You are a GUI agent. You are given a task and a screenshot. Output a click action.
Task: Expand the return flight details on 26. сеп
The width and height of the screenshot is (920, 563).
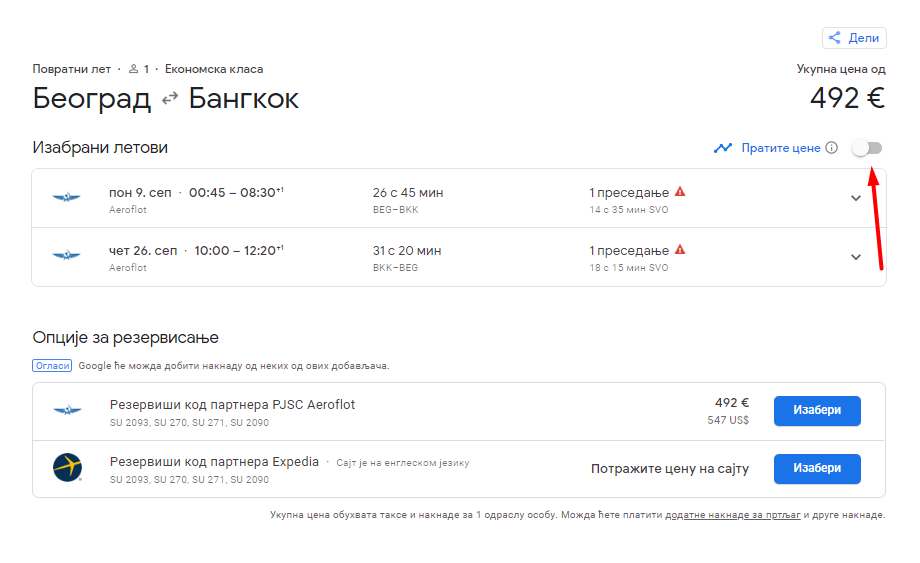click(x=856, y=257)
